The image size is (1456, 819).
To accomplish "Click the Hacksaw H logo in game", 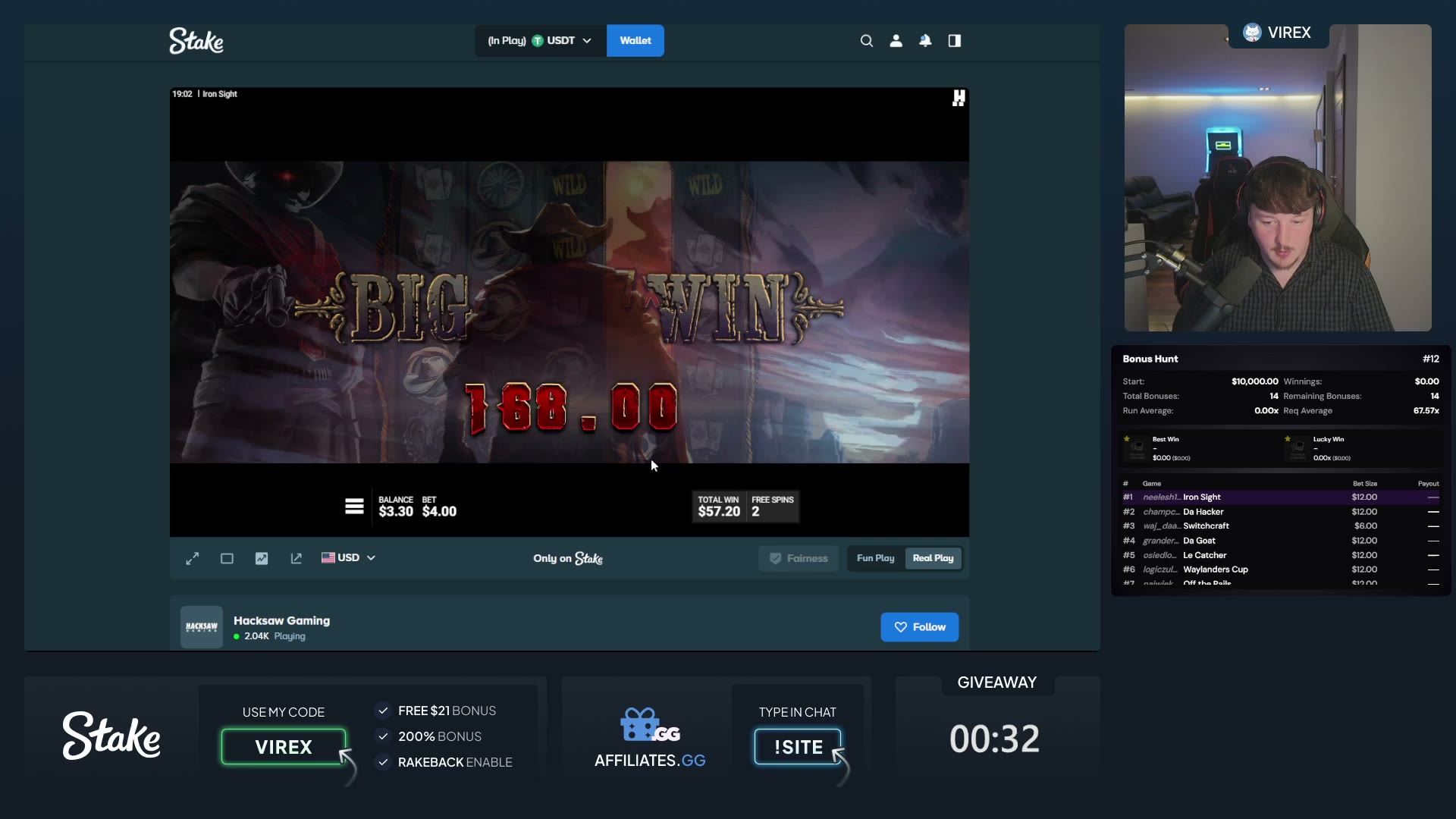I will tap(959, 98).
